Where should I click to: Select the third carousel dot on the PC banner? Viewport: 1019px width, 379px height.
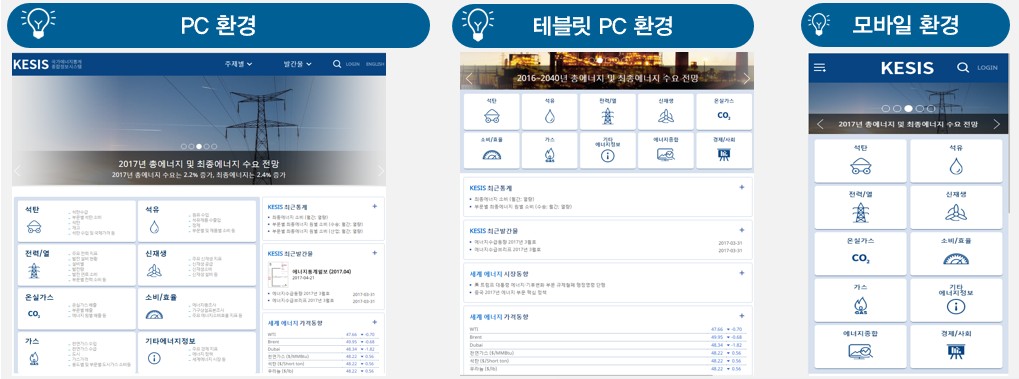[200, 147]
